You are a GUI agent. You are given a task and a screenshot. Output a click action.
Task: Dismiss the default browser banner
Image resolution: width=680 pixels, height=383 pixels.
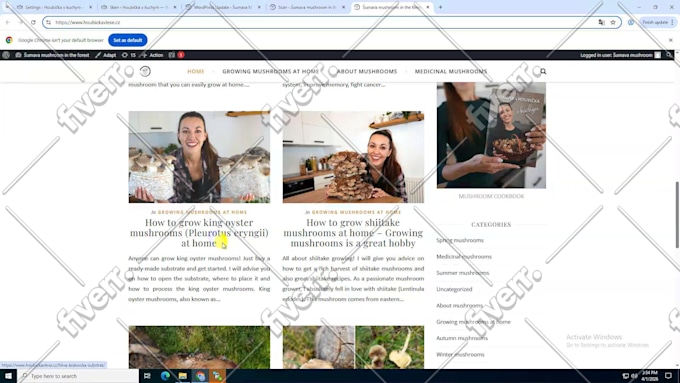[670, 40]
